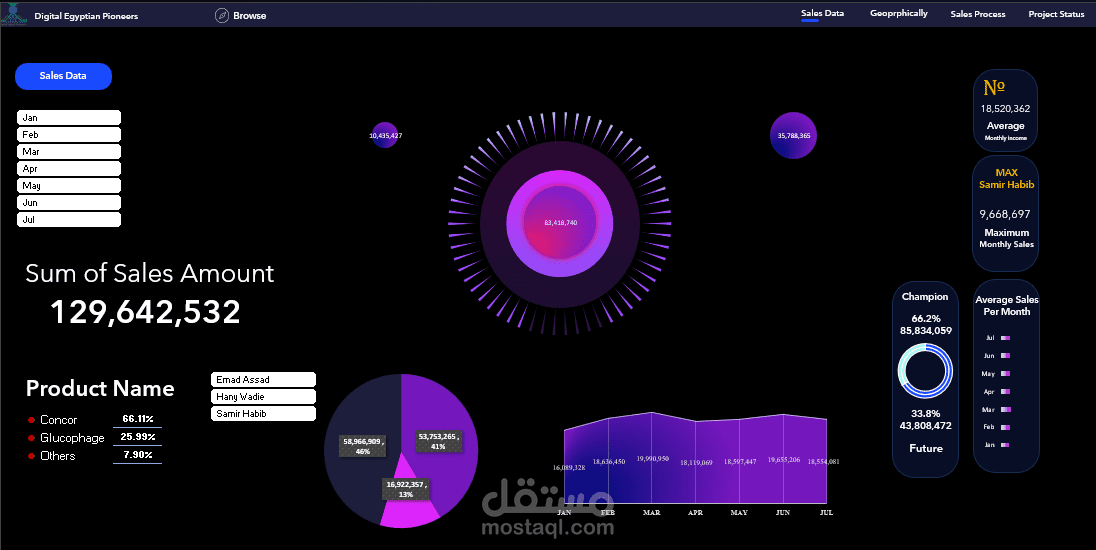Viewport: 1096px width, 550px height.
Task: Click the Digital Egyptian Pioneers logo icon
Action: click(15, 15)
